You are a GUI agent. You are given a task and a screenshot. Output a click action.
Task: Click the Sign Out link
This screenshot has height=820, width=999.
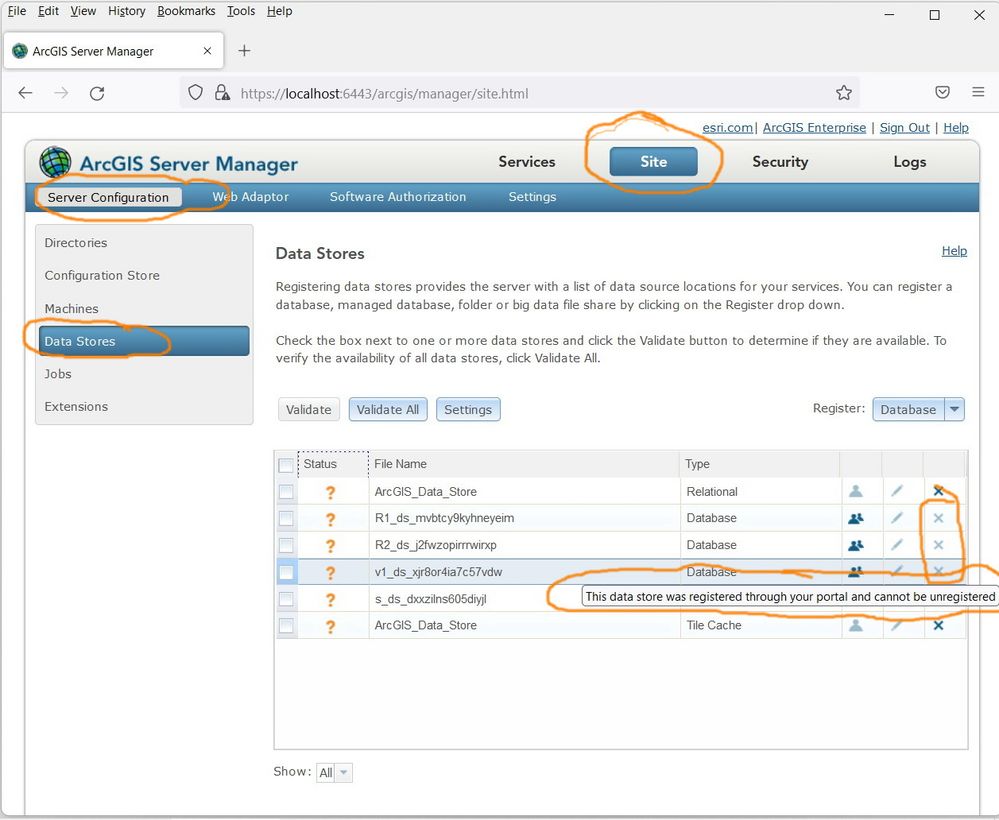pyautogui.click(x=904, y=127)
